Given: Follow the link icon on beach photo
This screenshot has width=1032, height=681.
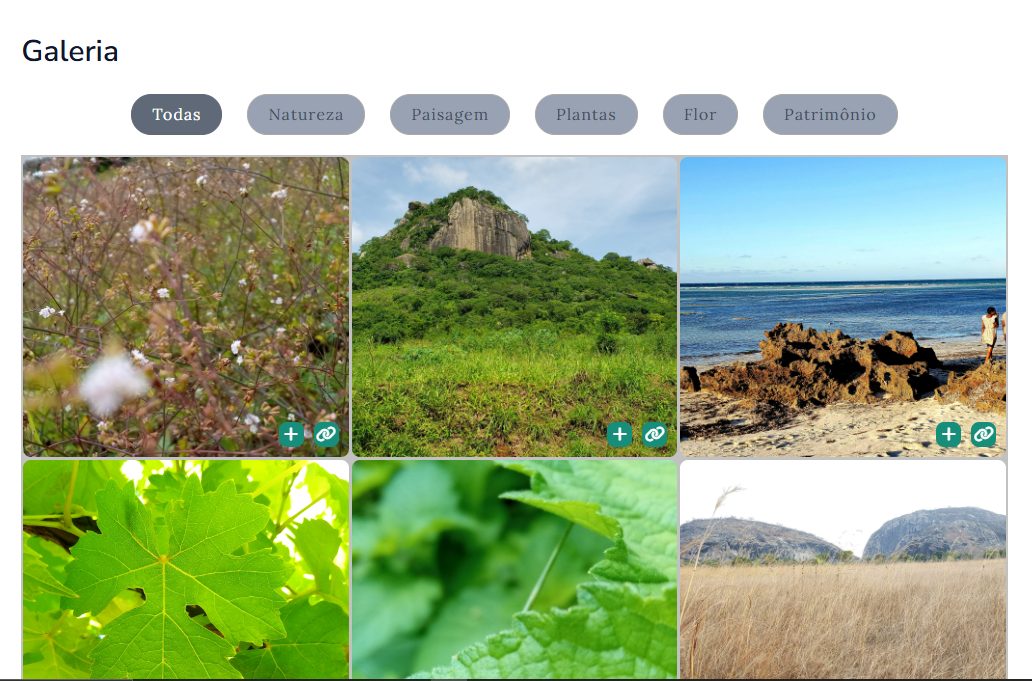Looking at the screenshot, I should (984, 434).
